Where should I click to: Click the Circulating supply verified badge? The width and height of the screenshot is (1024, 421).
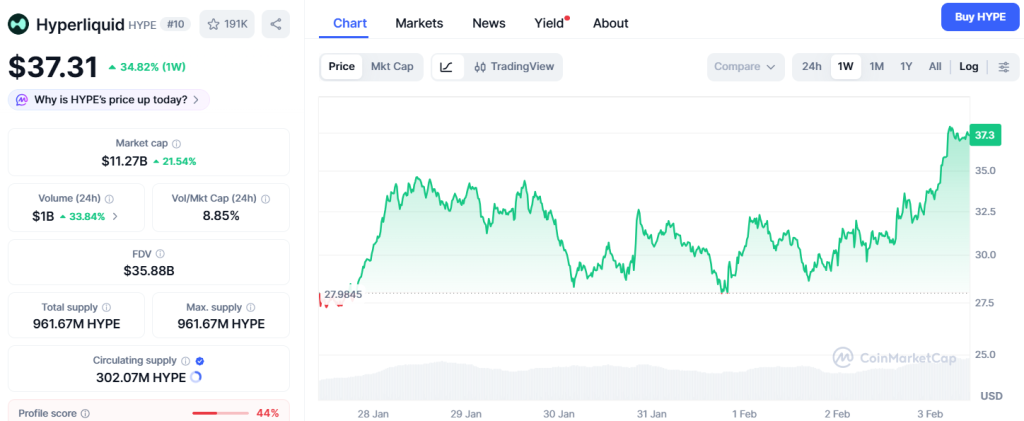pos(200,360)
